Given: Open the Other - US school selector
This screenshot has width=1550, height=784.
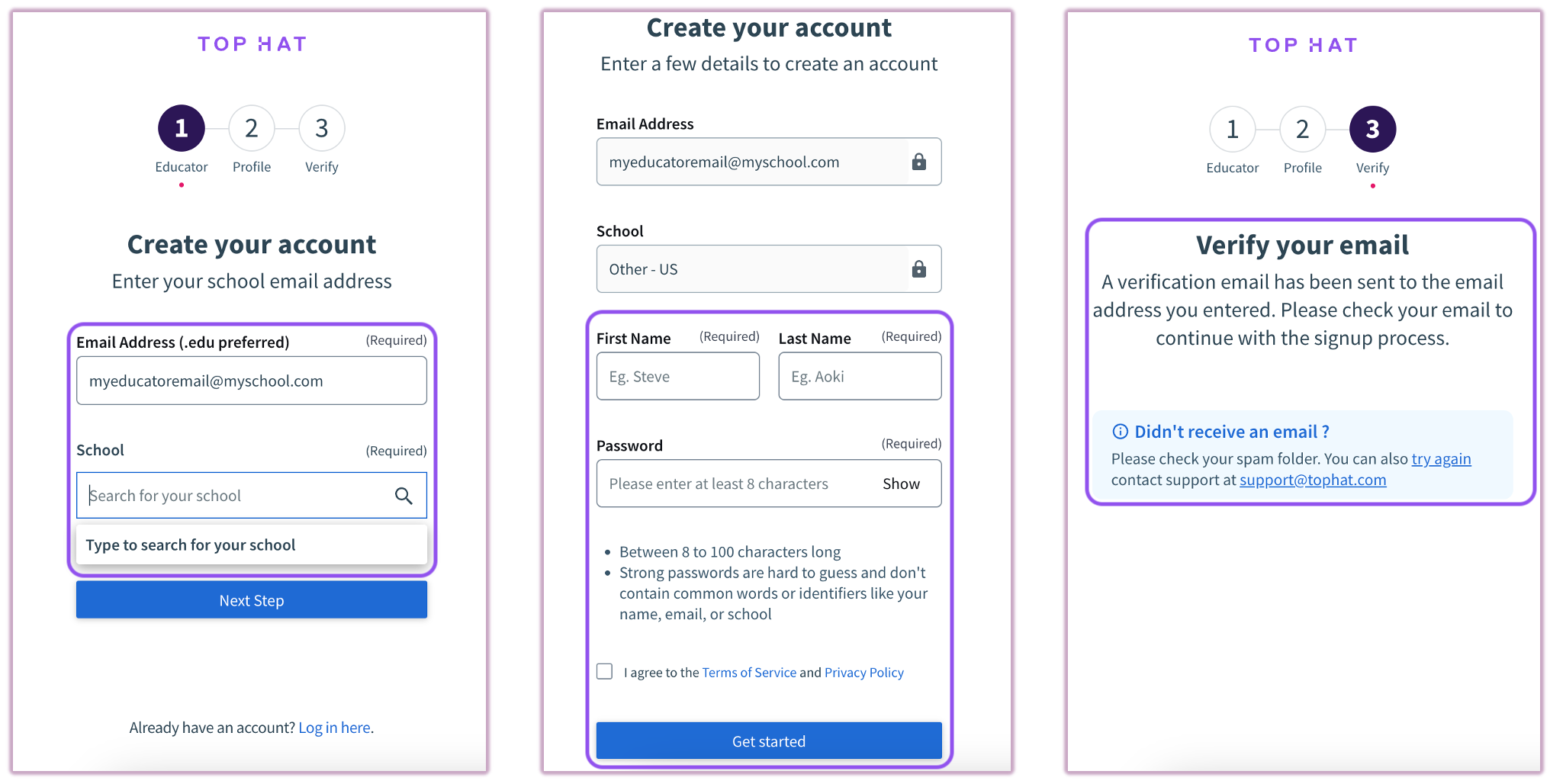Looking at the screenshot, I should pyautogui.click(x=768, y=268).
